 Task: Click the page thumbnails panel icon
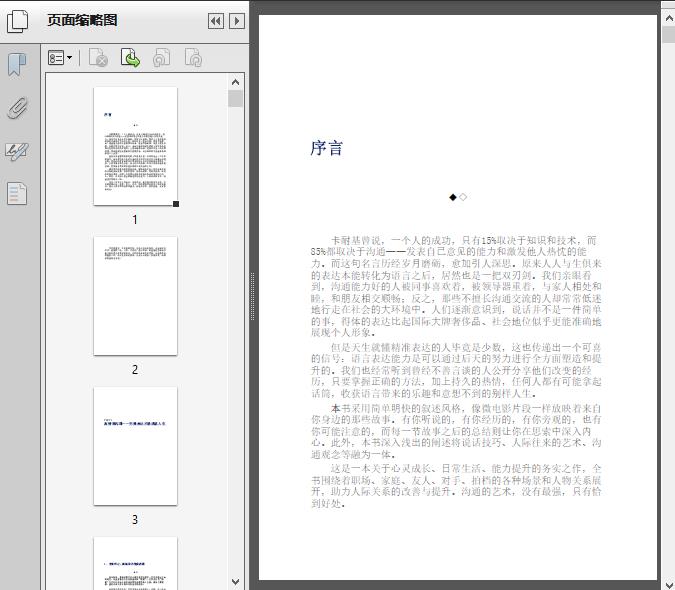click(x=17, y=21)
